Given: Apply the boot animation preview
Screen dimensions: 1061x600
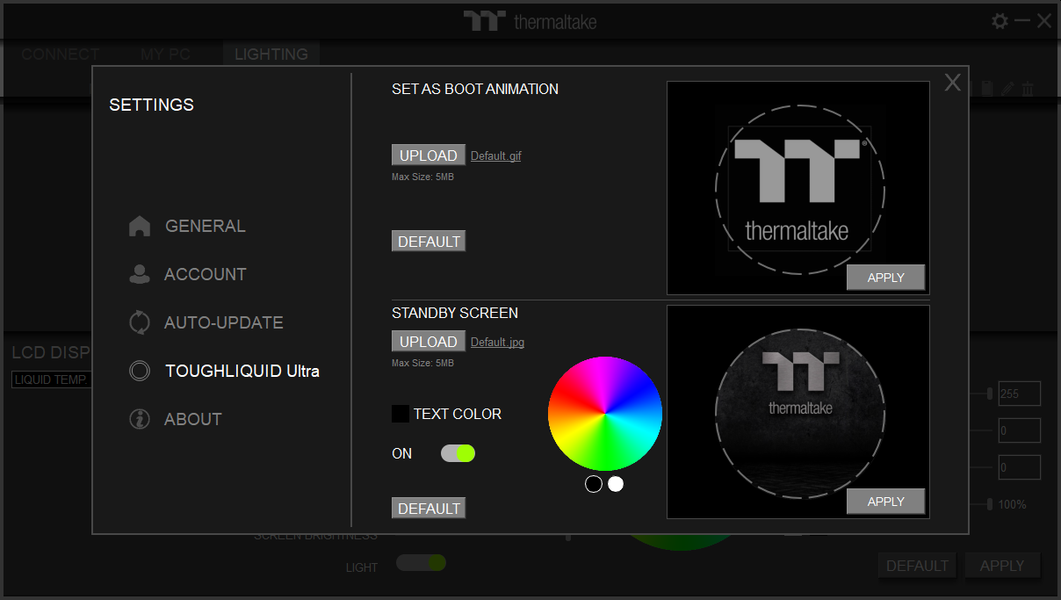Looking at the screenshot, I should (x=885, y=277).
